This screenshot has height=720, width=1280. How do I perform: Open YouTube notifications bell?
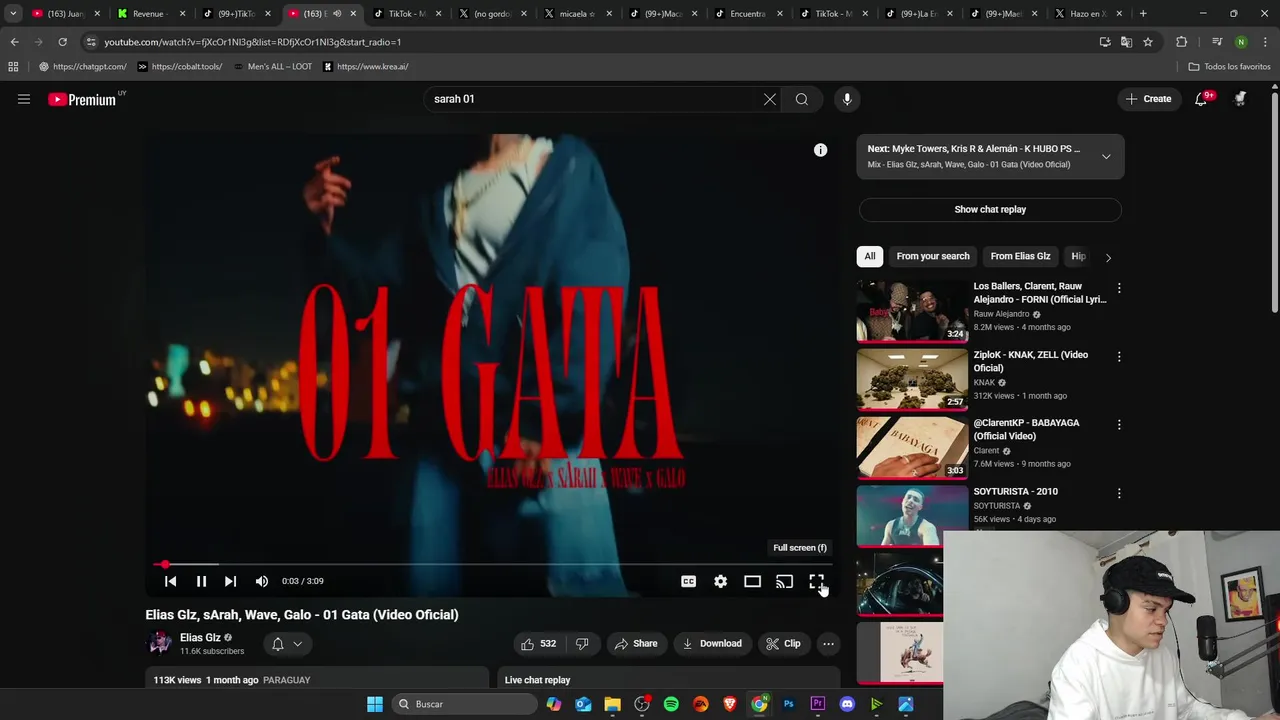(1201, 99)
